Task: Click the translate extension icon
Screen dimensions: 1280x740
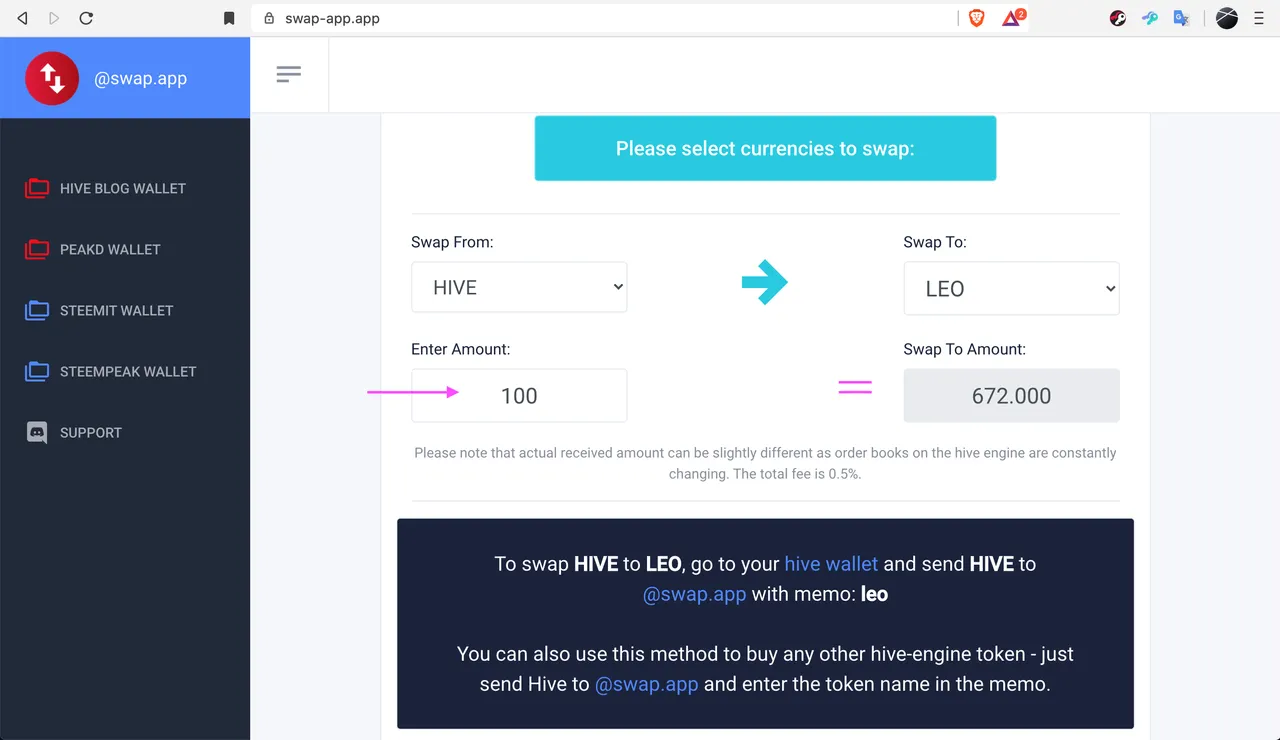Action: [x=1182, y=18]
